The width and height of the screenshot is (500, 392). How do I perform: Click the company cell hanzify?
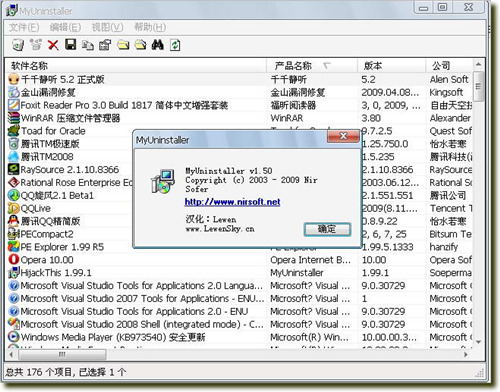point(443,247)
